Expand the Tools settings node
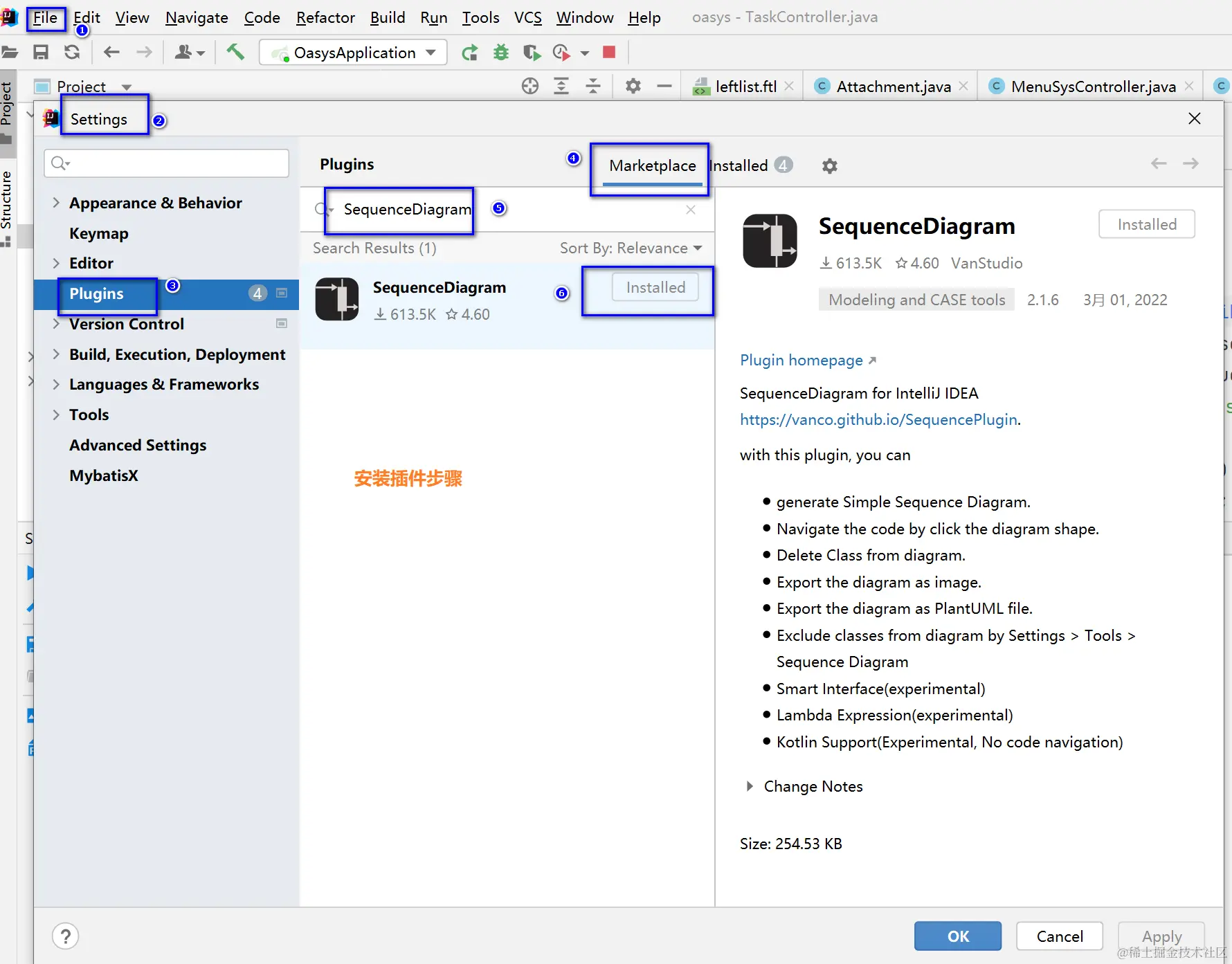This screenshot has width=1232, height=964. coord(56,415)
